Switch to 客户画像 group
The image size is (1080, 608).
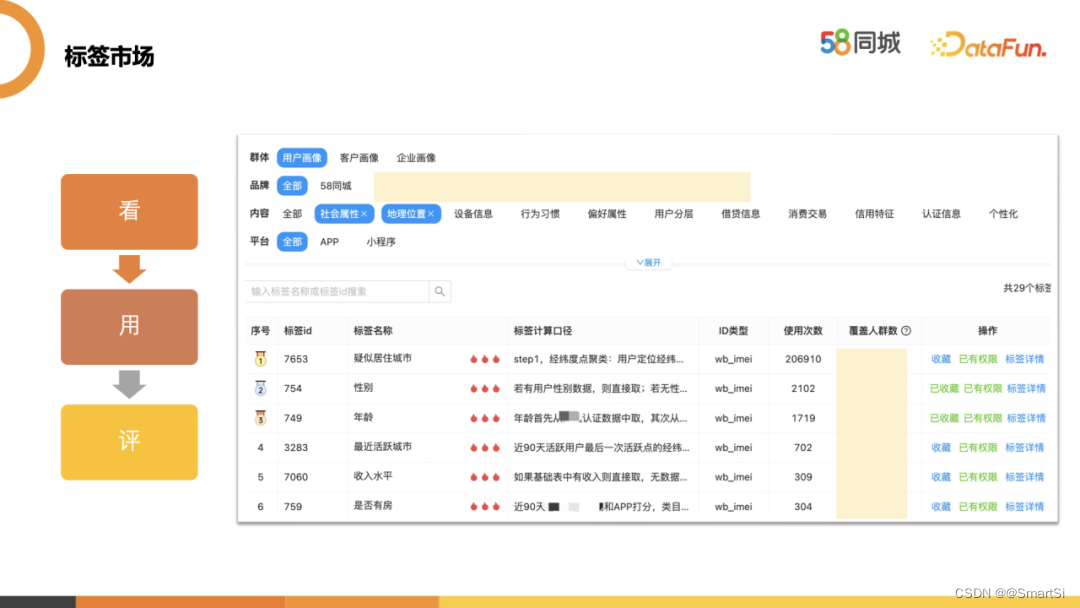pyautogui.click(x=359, y=158)
